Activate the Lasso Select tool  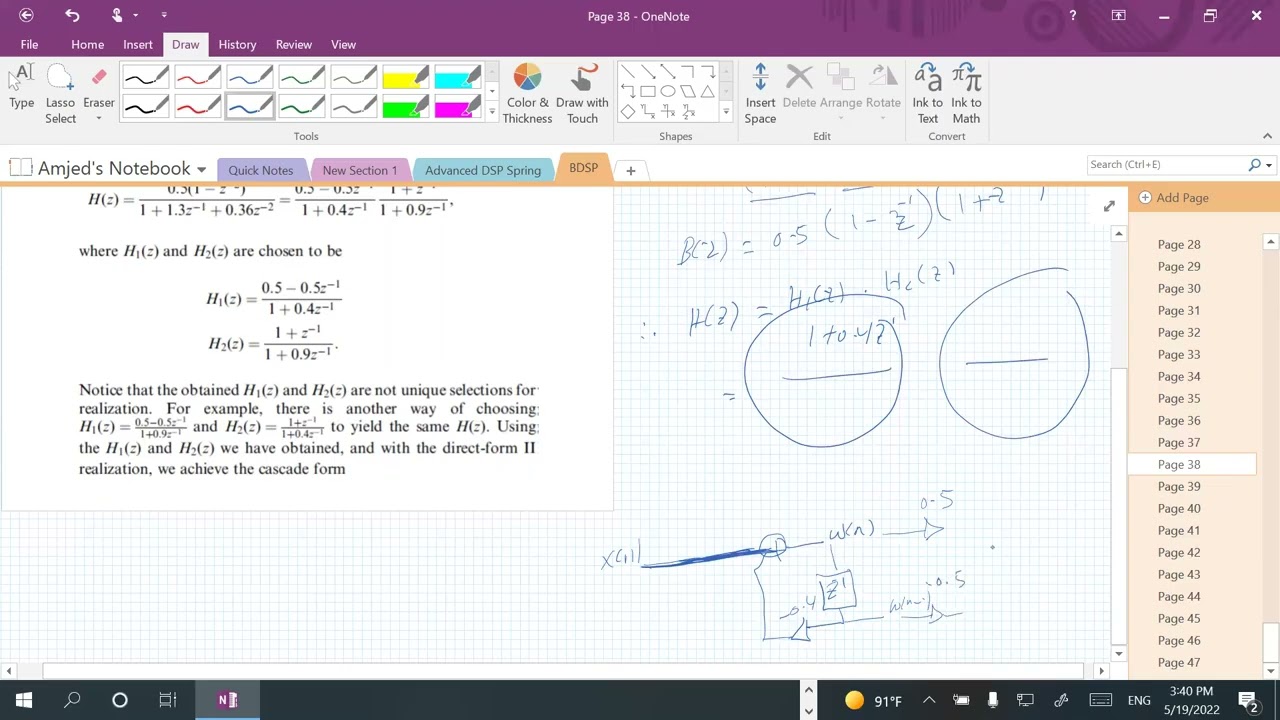tap(60, 94)
